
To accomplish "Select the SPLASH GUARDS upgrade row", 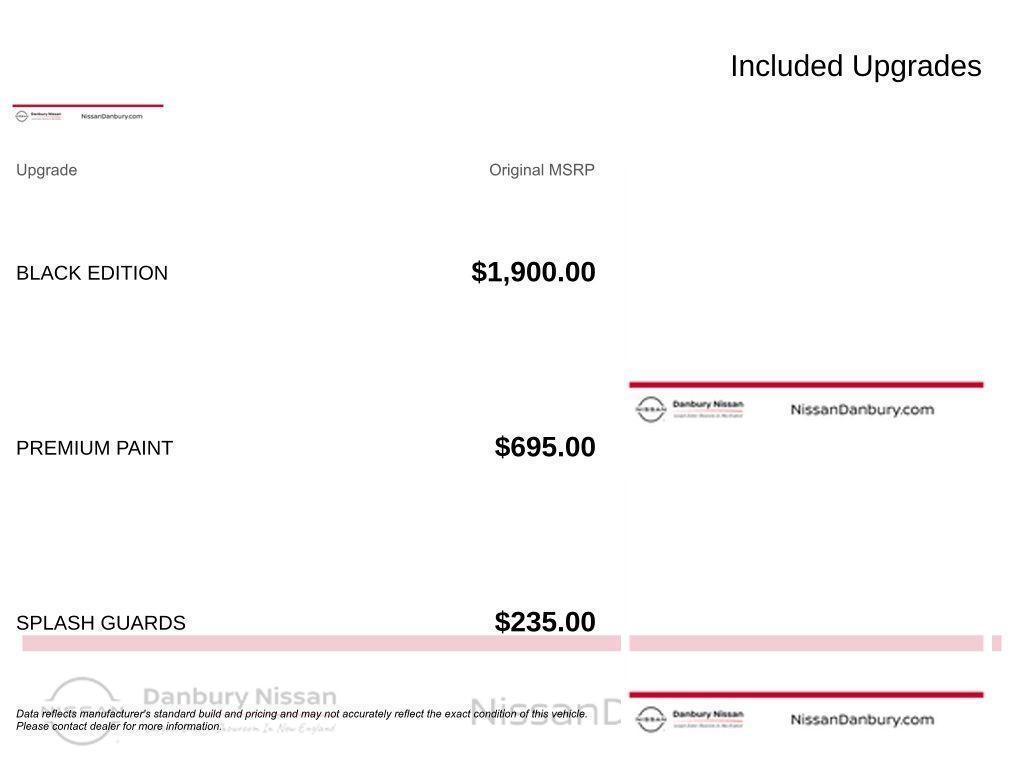I will (101, 623).
